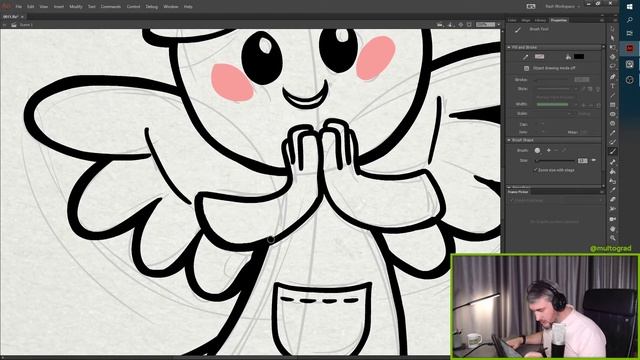Select the Zoom magnifier tool
The height and width of the screenshot is (360, 640).
tap(613, 238)
